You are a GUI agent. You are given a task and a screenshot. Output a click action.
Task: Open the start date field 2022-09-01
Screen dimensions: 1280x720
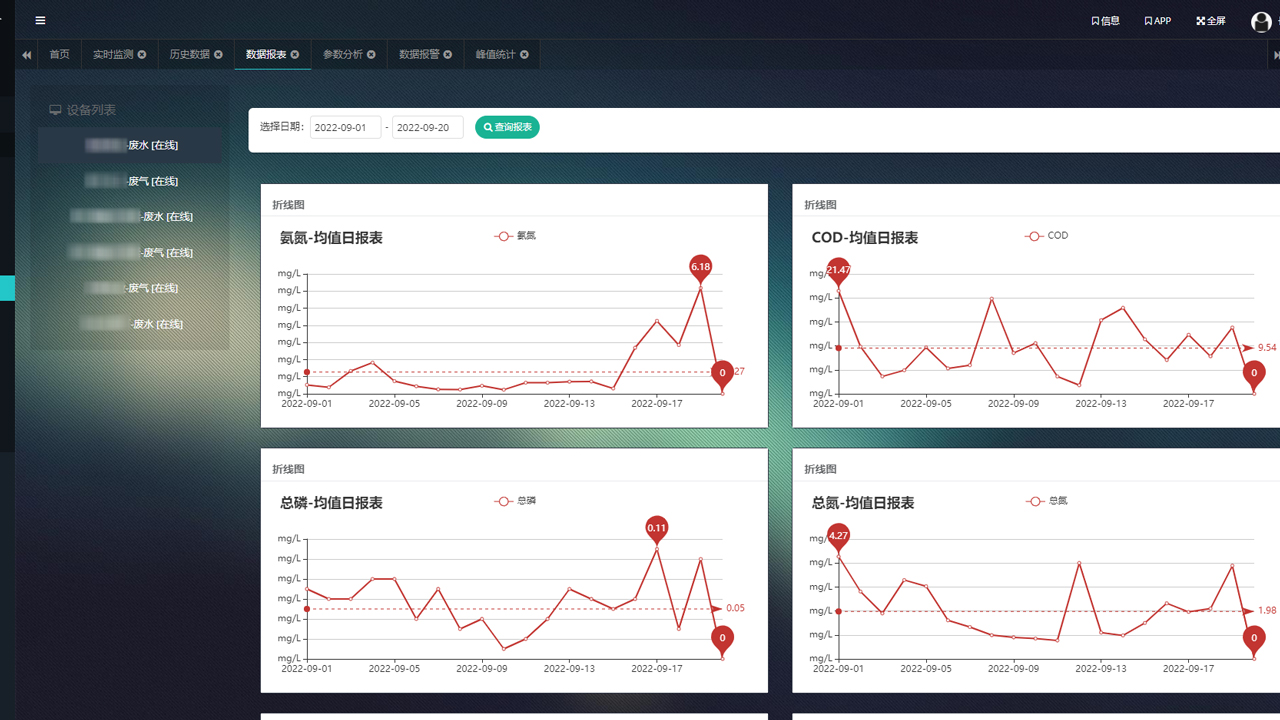tap(345, 128)
